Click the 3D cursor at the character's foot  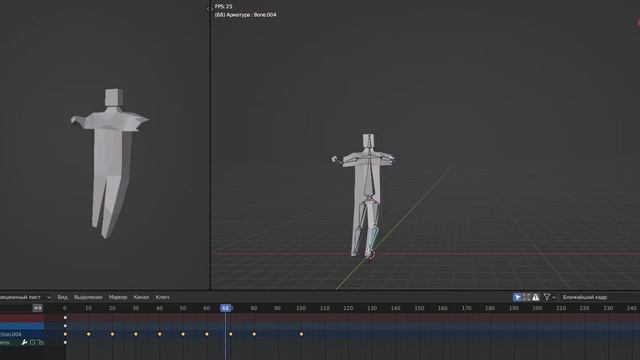(370, 255)
